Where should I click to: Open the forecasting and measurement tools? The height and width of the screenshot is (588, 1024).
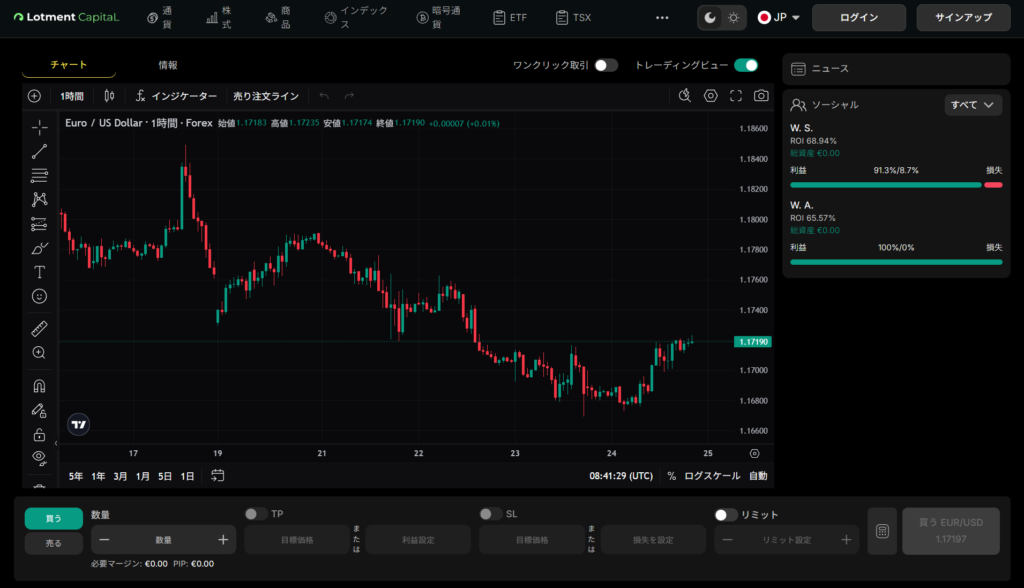pos(39,224)
